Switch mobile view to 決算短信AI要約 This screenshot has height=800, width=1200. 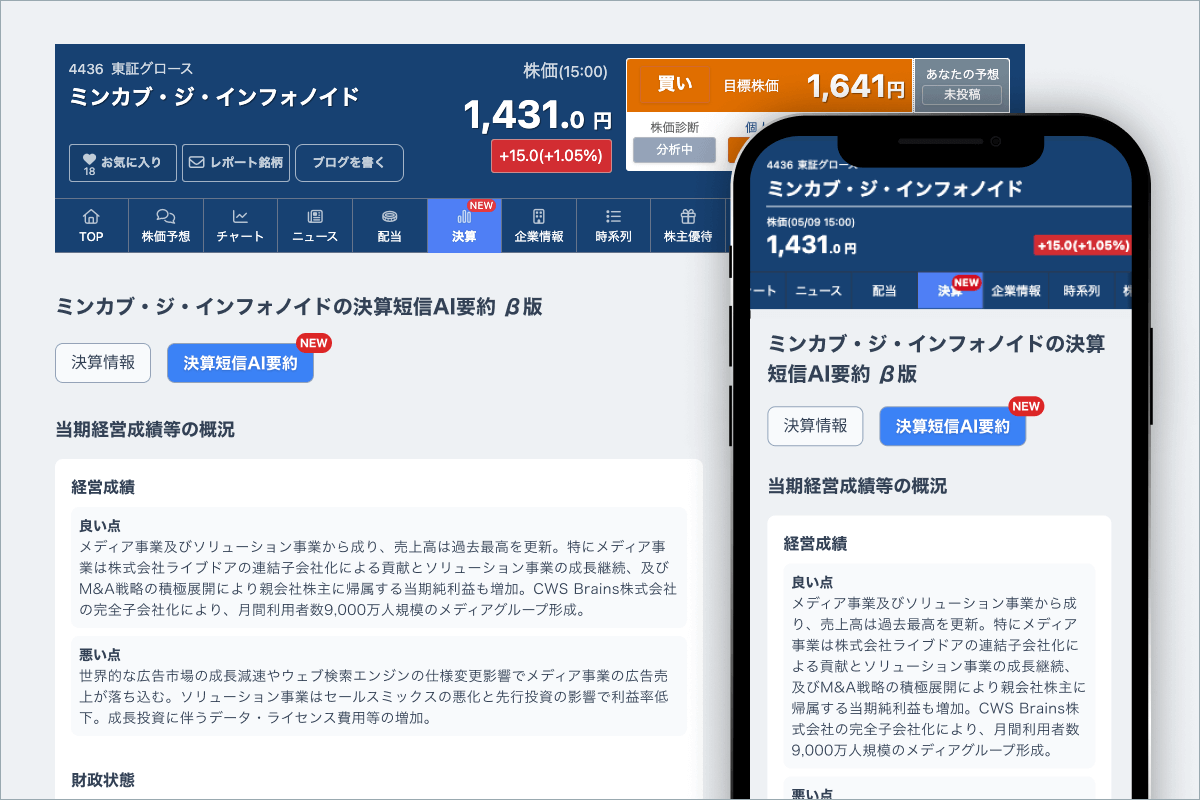(x=952, y=426)
